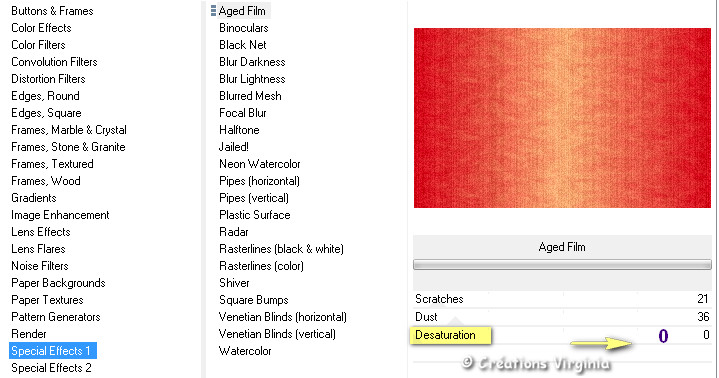Screen dimensions: 719x378
Task: Select the Buttons & Frames category
Action: click(52, 11)
